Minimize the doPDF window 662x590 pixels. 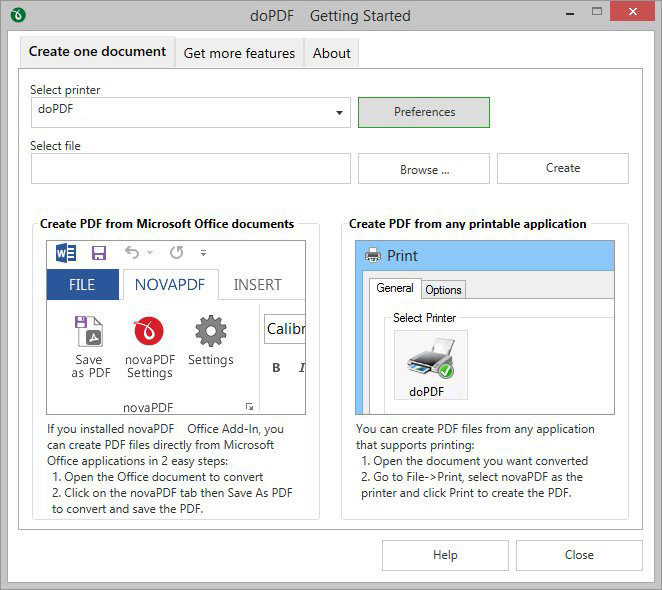coord(570,14)
